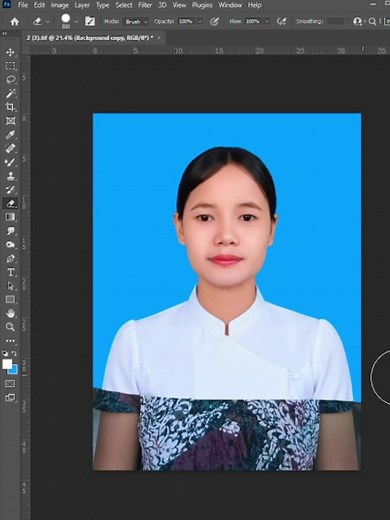Open the Opacity slider dropdown arrow
Viewport: 390px width, 520px height.
tap(200, 21)
